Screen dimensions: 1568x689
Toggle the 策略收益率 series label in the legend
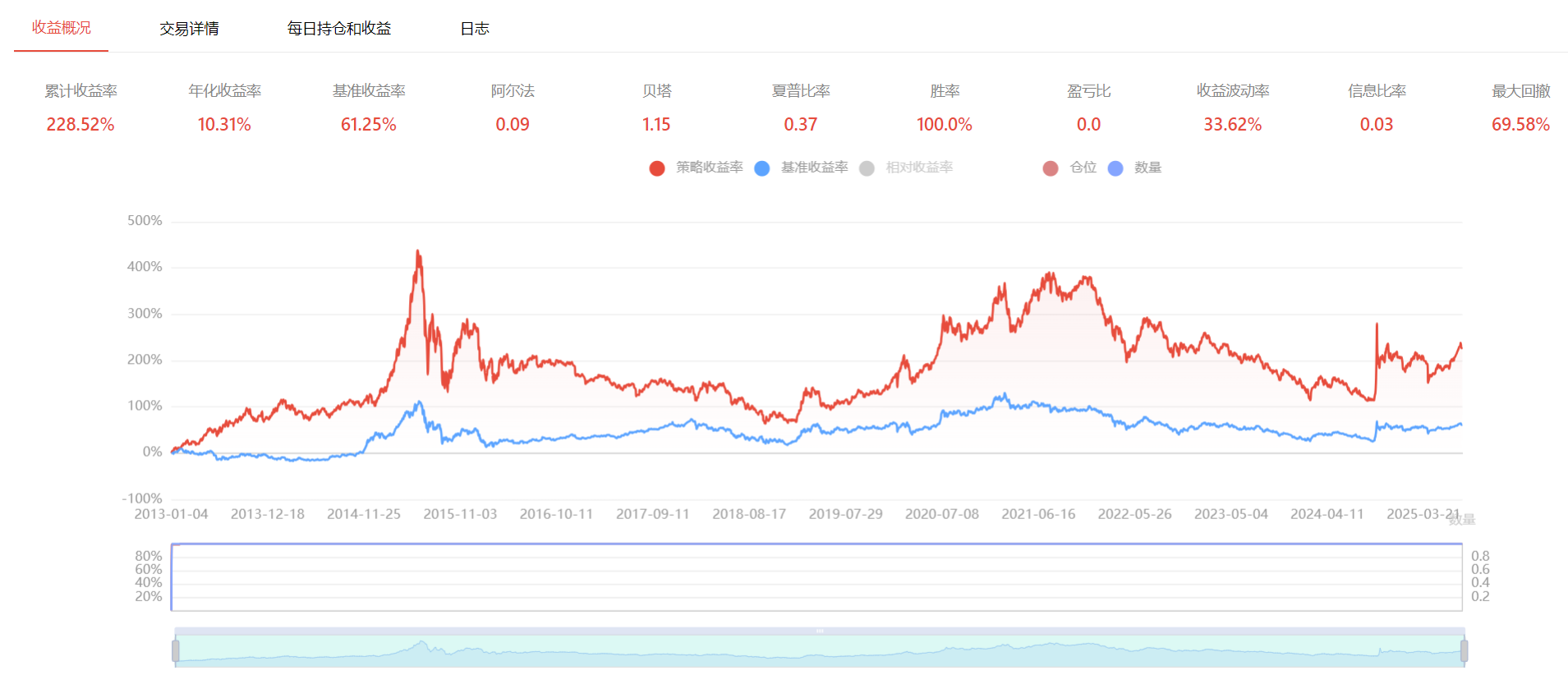click(709, 168)
